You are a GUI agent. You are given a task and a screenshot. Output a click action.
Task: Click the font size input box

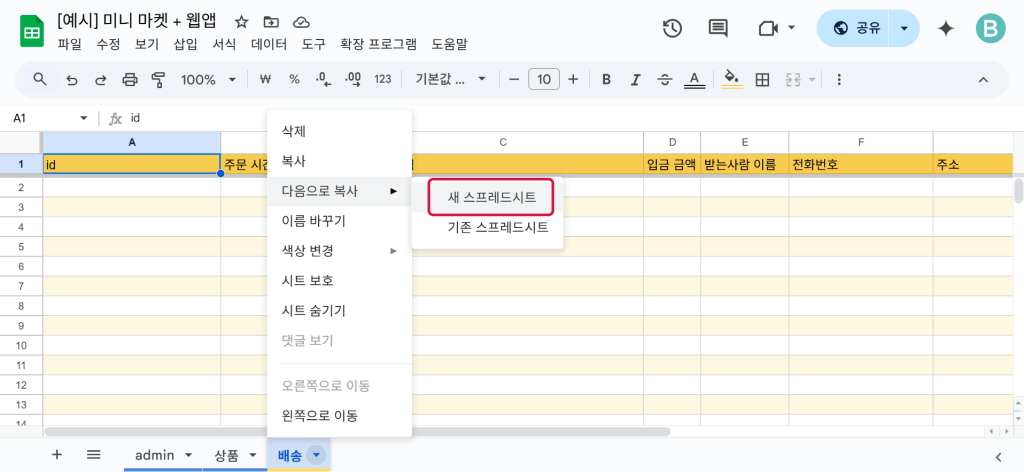click(543, 79)
